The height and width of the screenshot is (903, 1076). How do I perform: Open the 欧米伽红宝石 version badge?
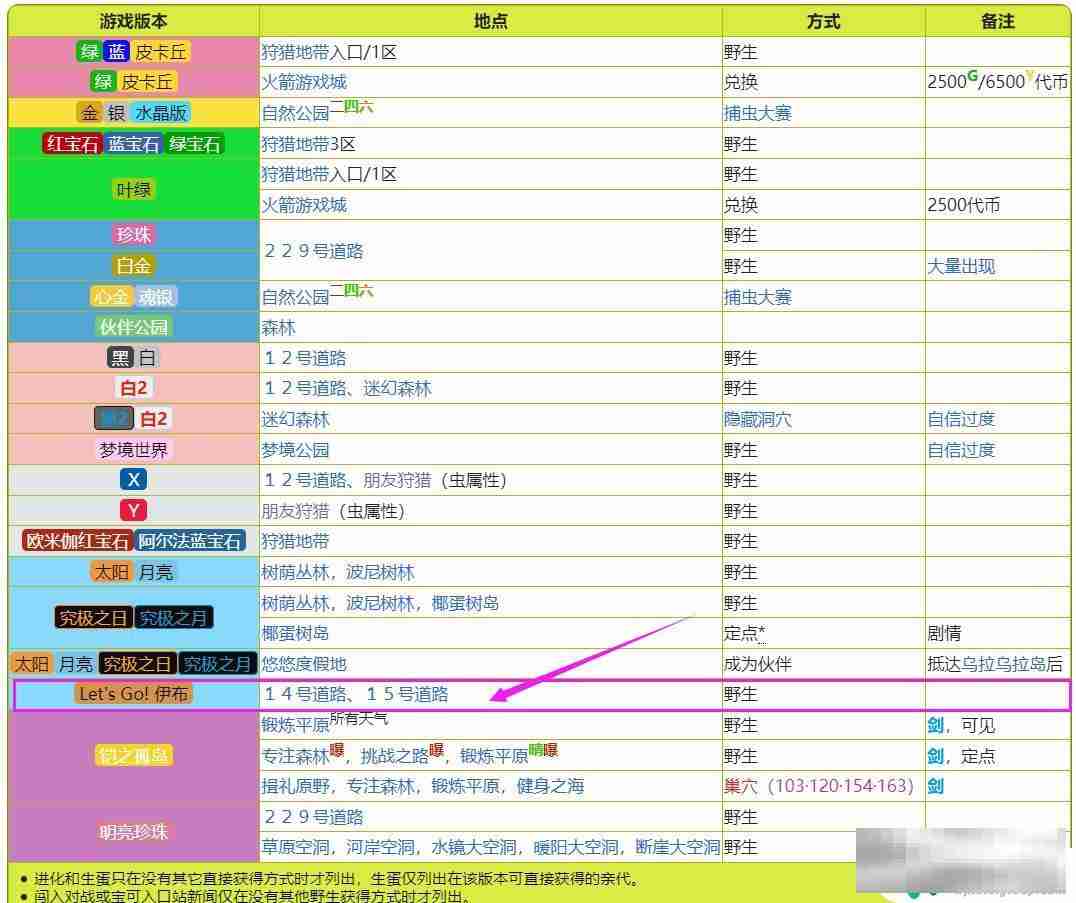click(x=77, y=541)
